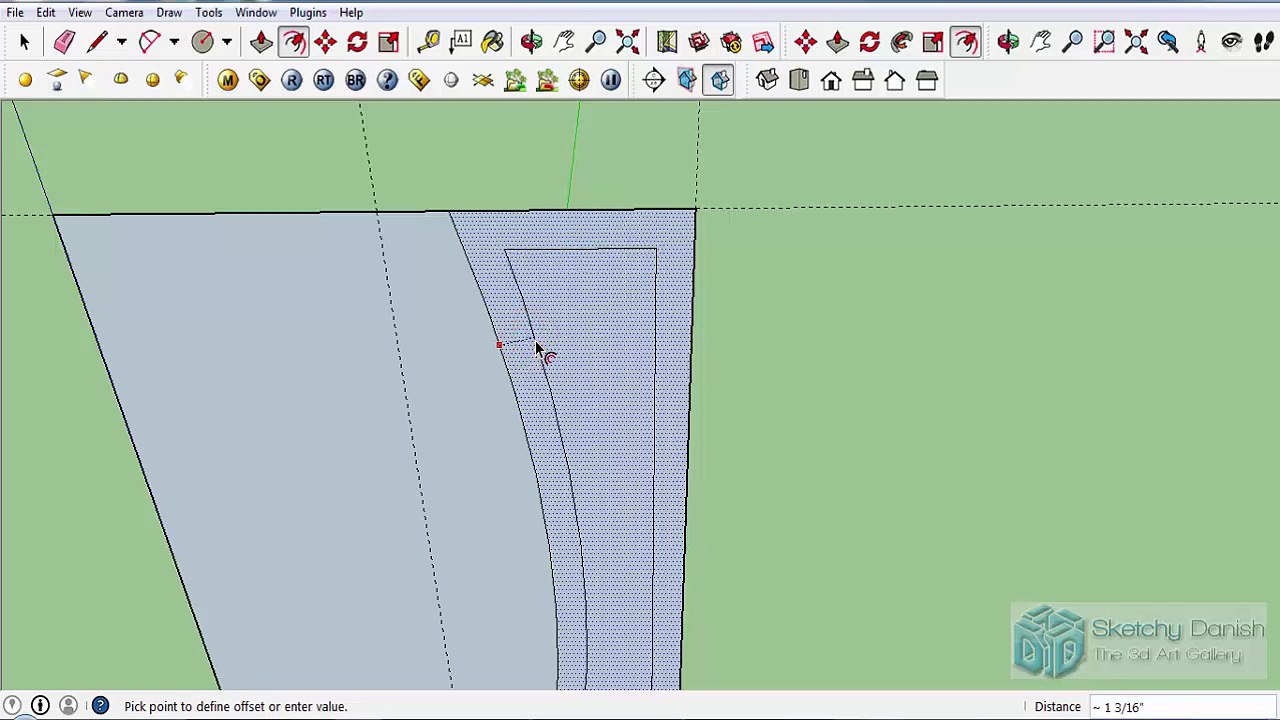Click the model credits info icon
Viewport: 1280px width, 720px height.
(40, 707)
